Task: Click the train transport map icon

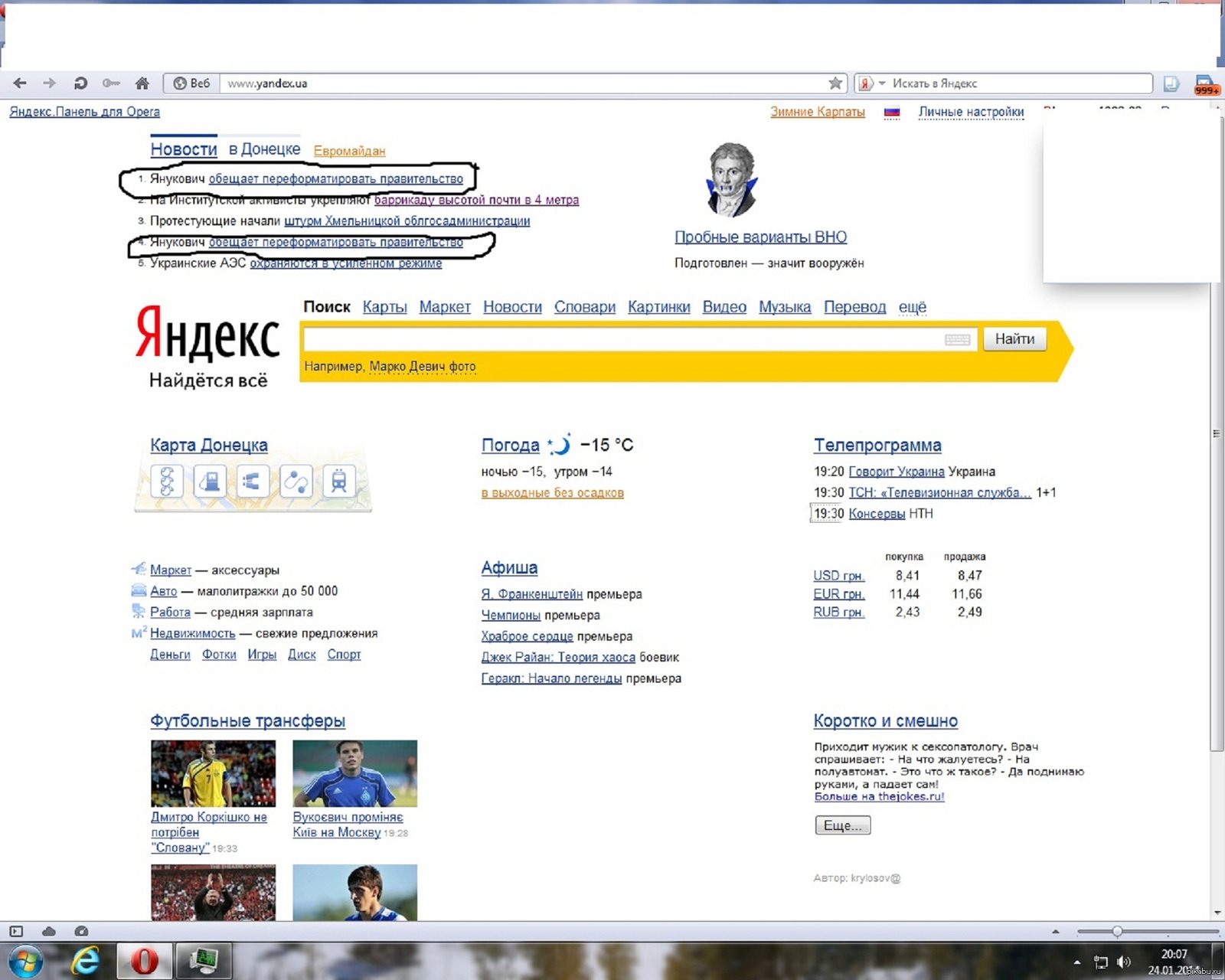Action: click(338, 482)
